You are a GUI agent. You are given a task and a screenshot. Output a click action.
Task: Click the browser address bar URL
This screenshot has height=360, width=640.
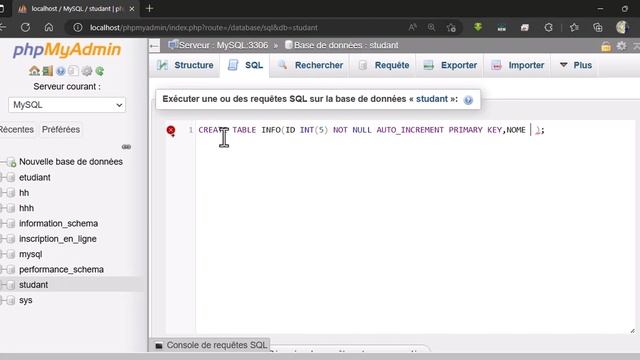[x=204, y=28]
